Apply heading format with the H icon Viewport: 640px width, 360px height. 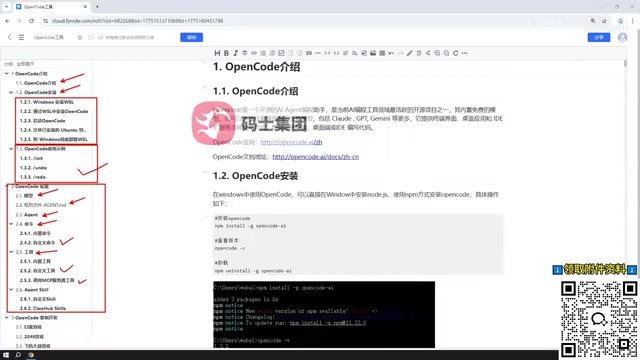point(217,53)
